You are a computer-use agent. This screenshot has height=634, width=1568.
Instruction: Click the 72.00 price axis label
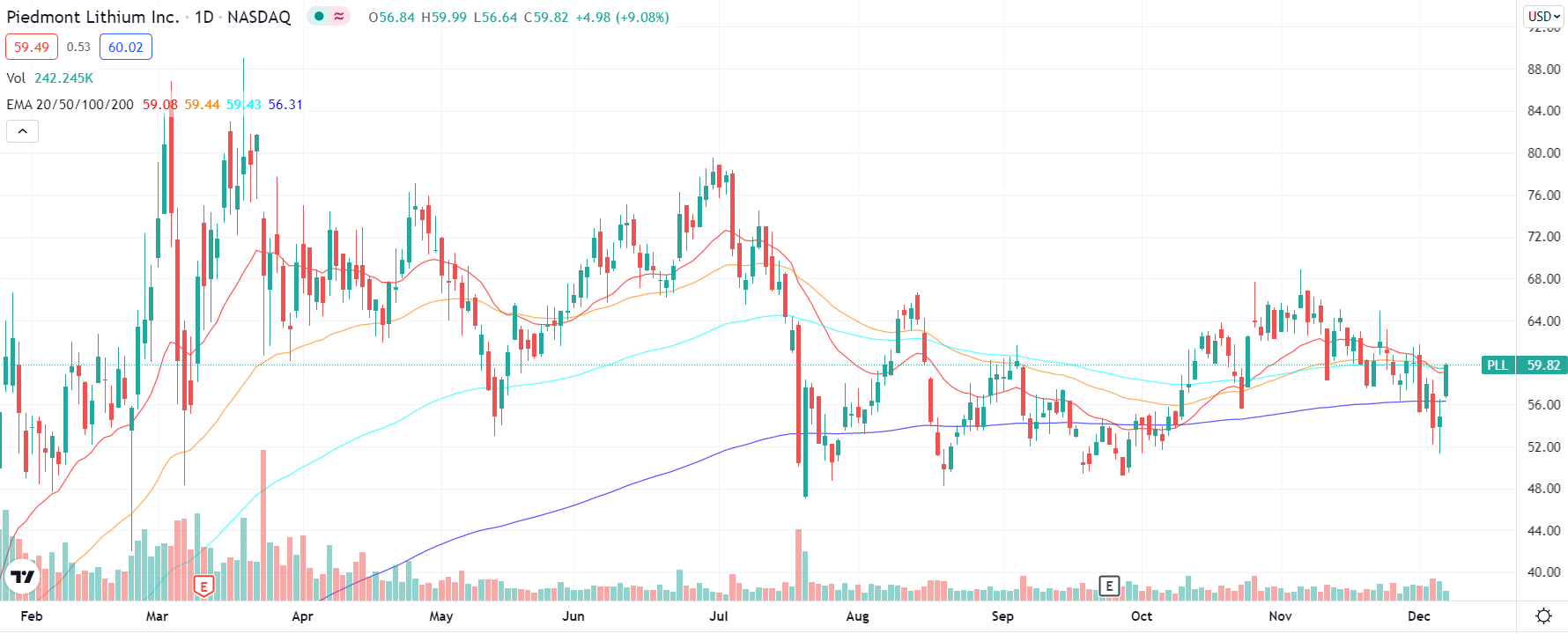coord(1543,237)
